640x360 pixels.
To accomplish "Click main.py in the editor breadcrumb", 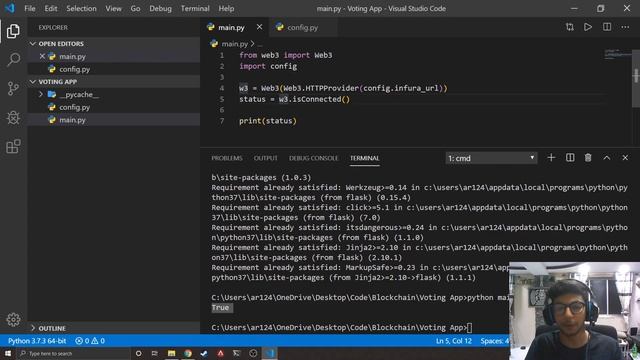I will pos(234,44).
